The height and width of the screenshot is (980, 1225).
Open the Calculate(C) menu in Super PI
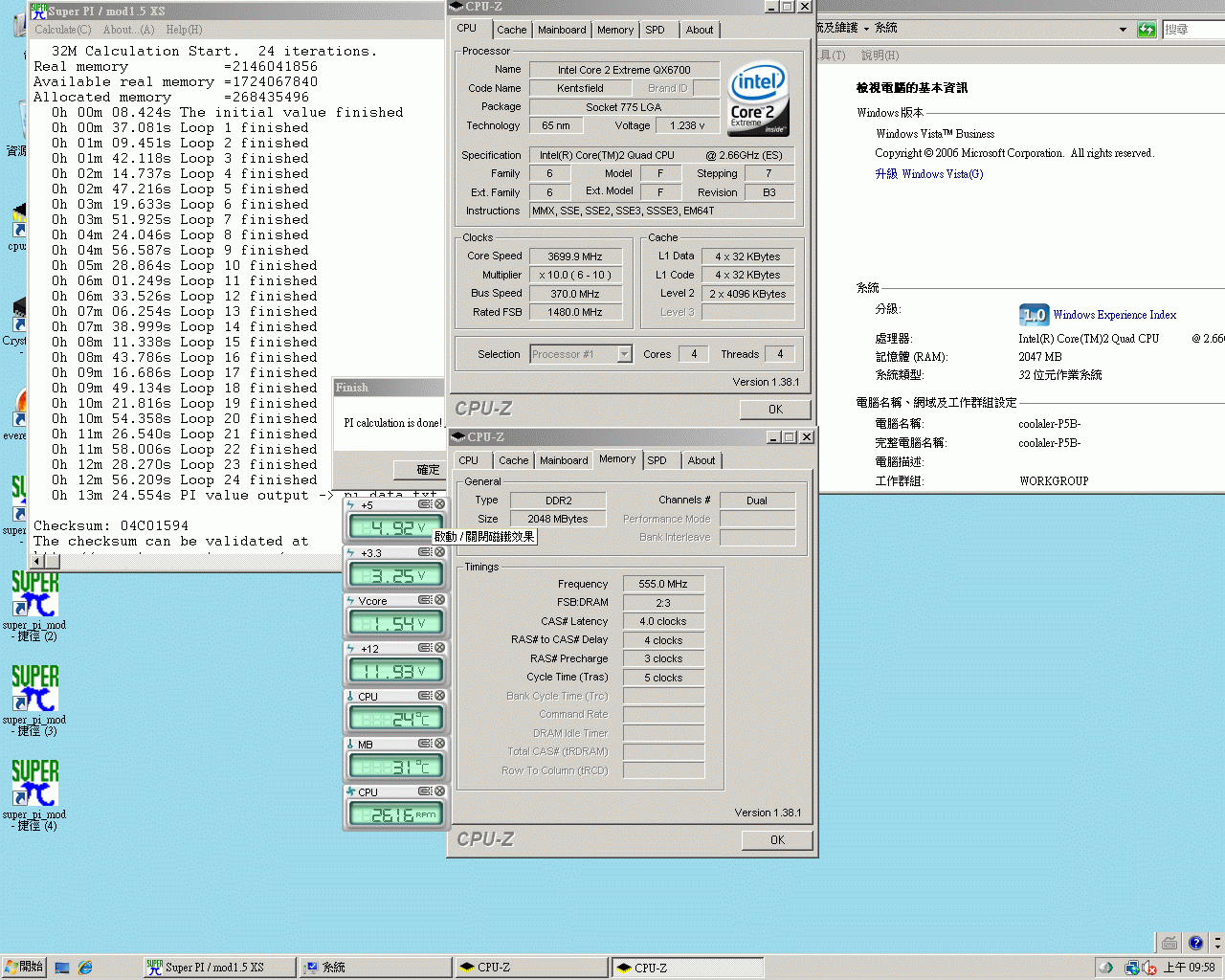(x=63, y=30)
